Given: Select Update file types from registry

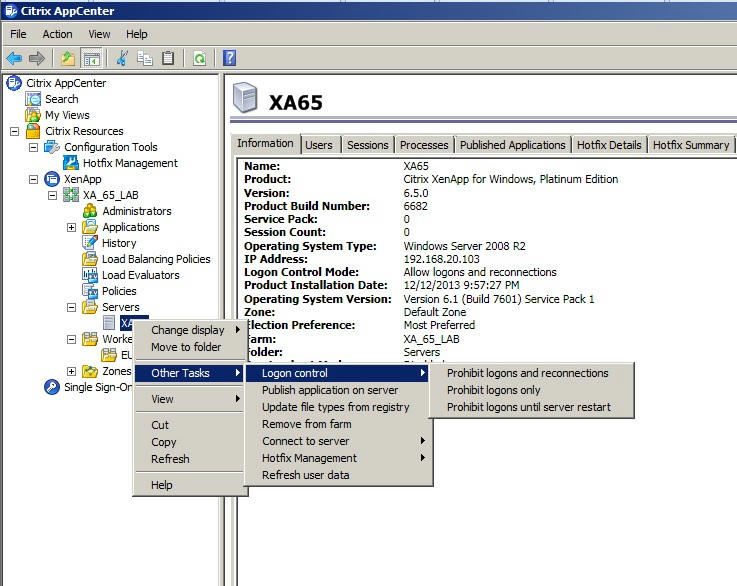Looking at the screenshot, I should [337, 407].
